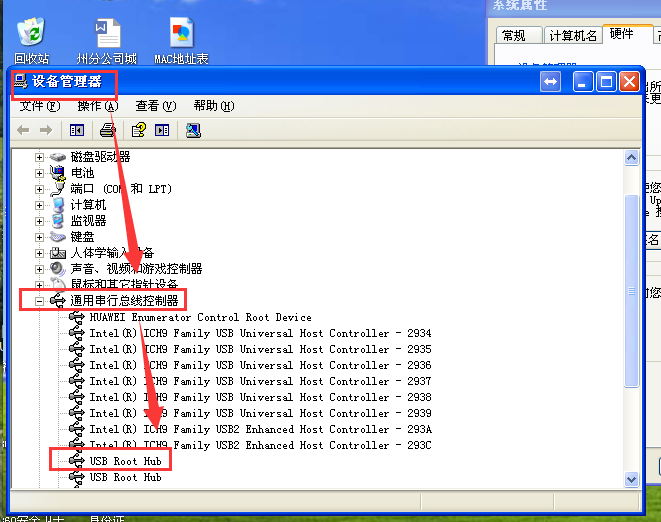Open the MAC地址表 desktop file
Viewport: 661px width, 522px height.
[x=181, y=40]
